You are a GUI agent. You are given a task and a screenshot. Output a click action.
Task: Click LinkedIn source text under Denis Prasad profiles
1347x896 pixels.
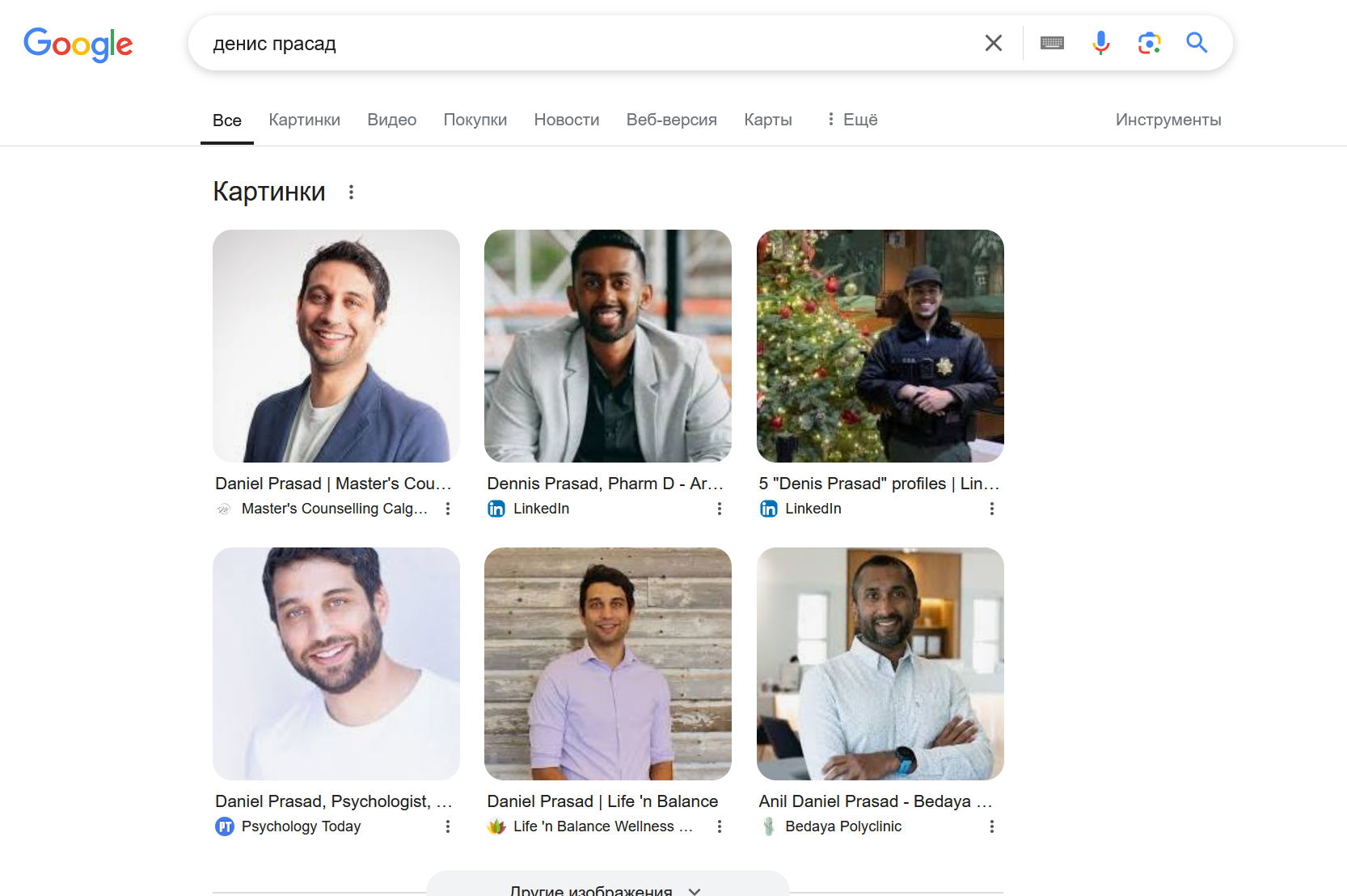click(x=813, y=509)
